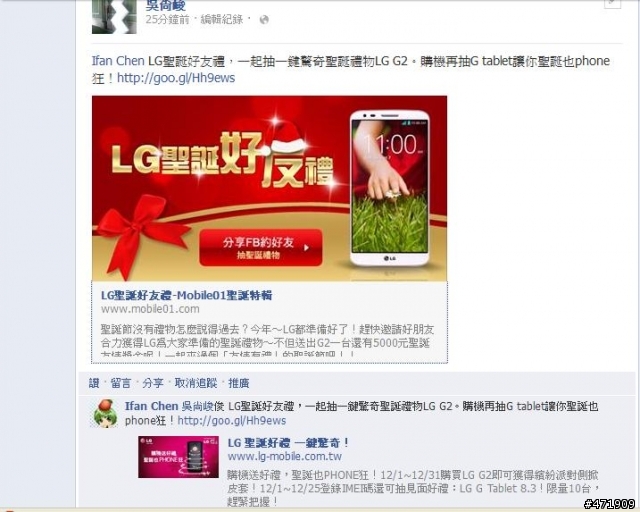Open the 25分鐘前 timestamp link
The height and width of the screenshot is (512, 640).
(167, 20)
